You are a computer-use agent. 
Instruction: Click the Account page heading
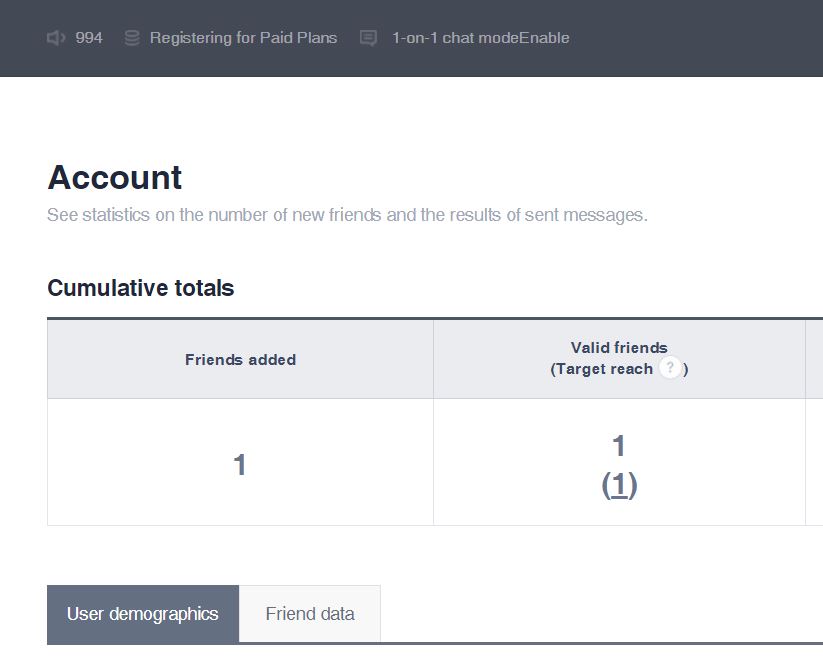pos(115,177)
